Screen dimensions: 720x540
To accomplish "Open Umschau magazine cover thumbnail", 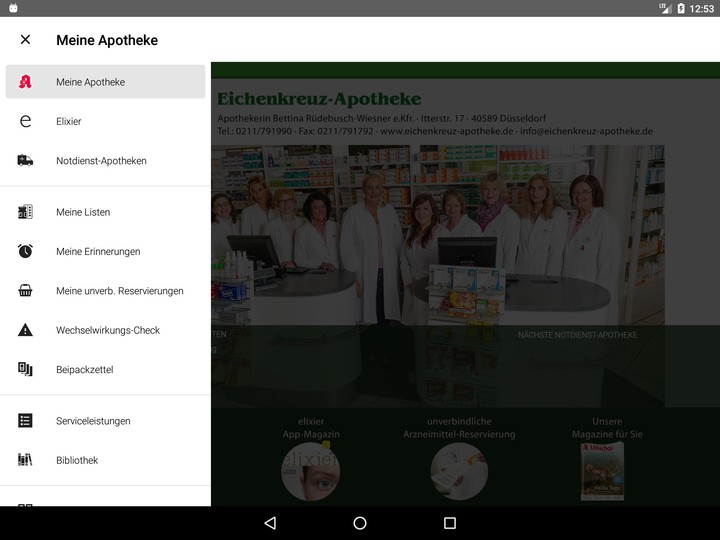I will click(602, 471).
